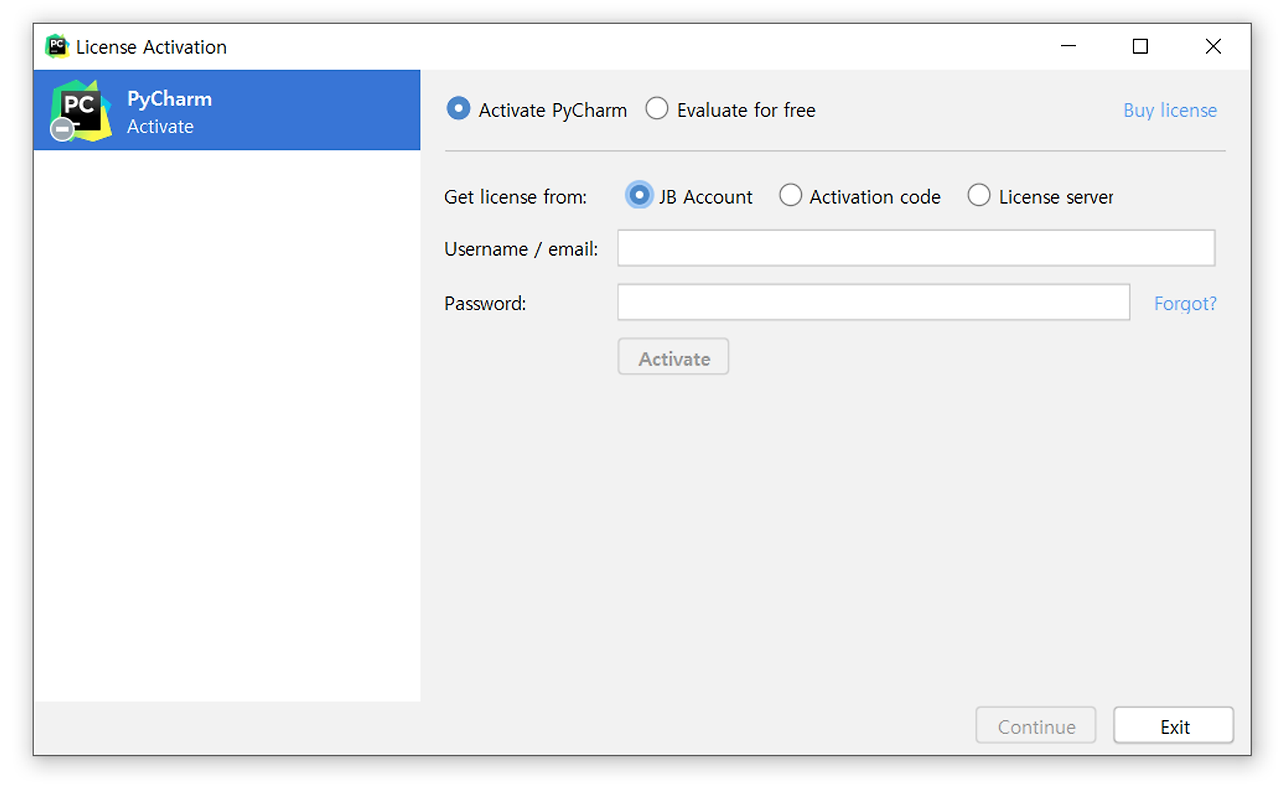
Task: Select the PyCharm Activate item in sidebar
Action: click(226, 110)
